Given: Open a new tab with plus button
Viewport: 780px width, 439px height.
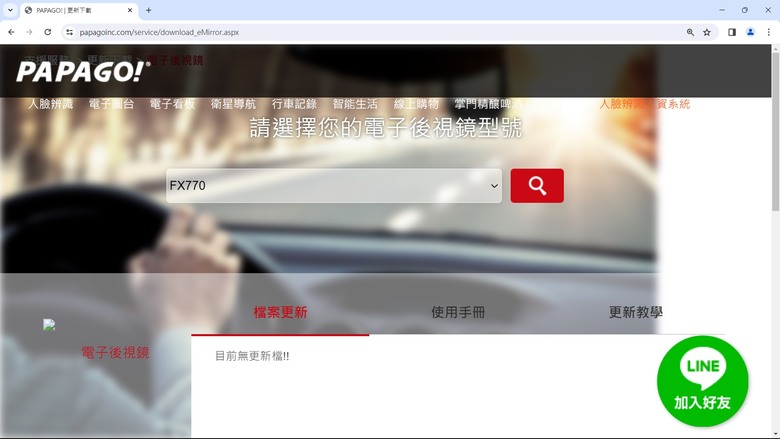Looking at the screenshot, I should coord(148,10).
